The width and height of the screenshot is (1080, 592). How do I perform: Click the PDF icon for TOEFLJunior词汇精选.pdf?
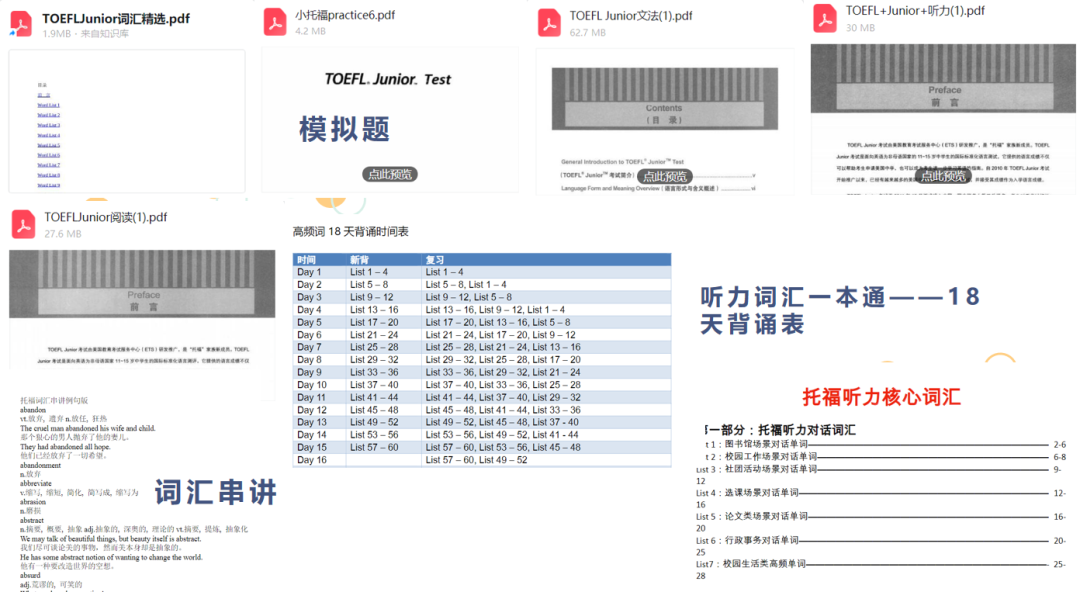(23, 25)
